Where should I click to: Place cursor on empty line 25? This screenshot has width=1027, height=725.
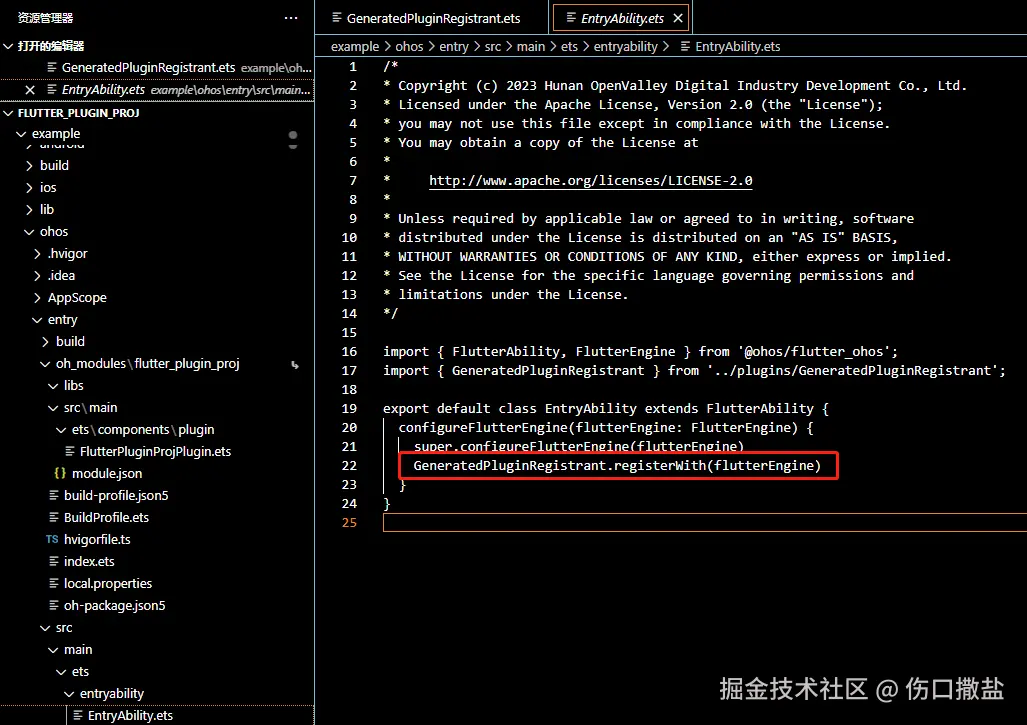(705, 523)
